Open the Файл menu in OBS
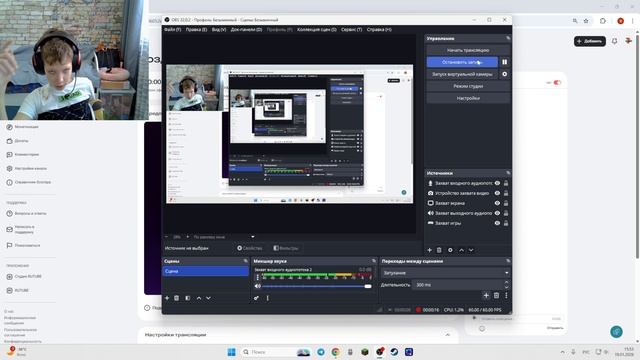This screenshot has width=640, height=360. coord(172,29)
